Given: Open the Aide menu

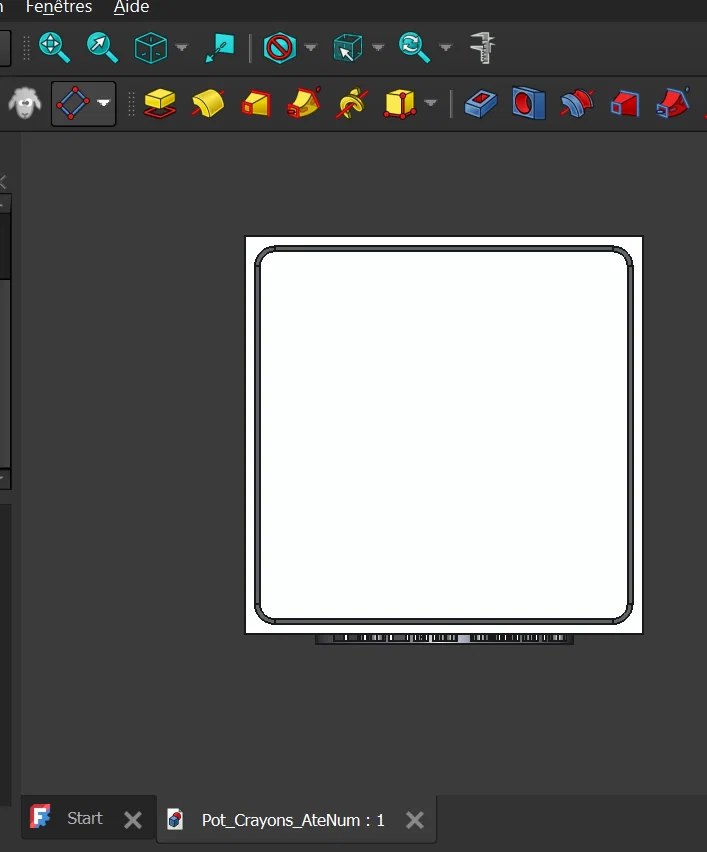Looking at the screenshot, I should click(132, 8).
